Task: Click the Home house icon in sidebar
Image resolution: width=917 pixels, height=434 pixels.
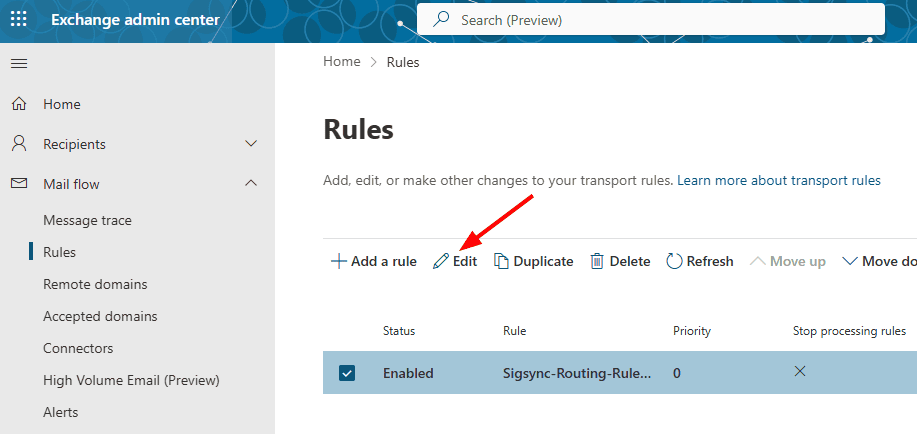Action: click(19, 104)
